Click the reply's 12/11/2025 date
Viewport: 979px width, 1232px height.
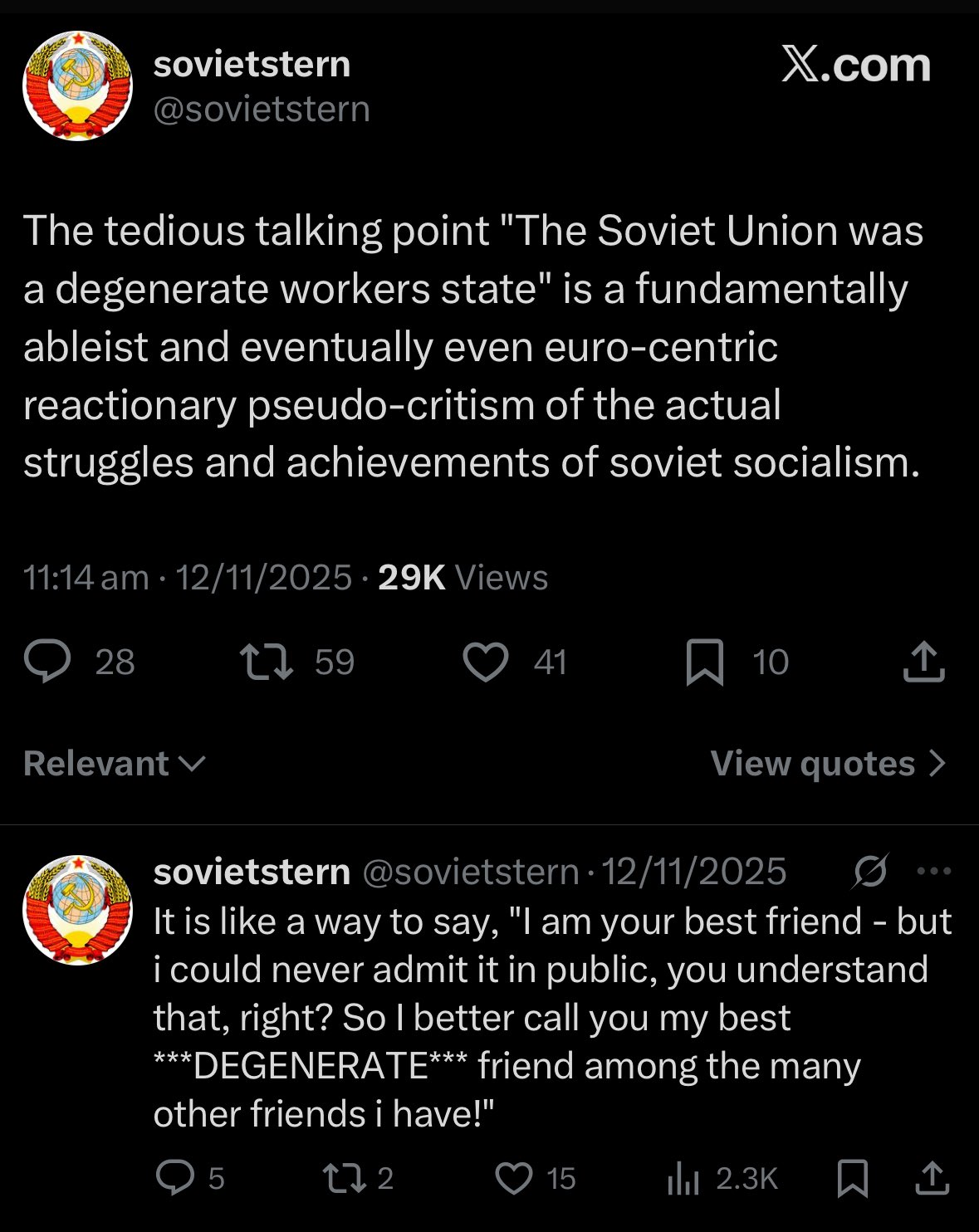[x=693, y=872]
